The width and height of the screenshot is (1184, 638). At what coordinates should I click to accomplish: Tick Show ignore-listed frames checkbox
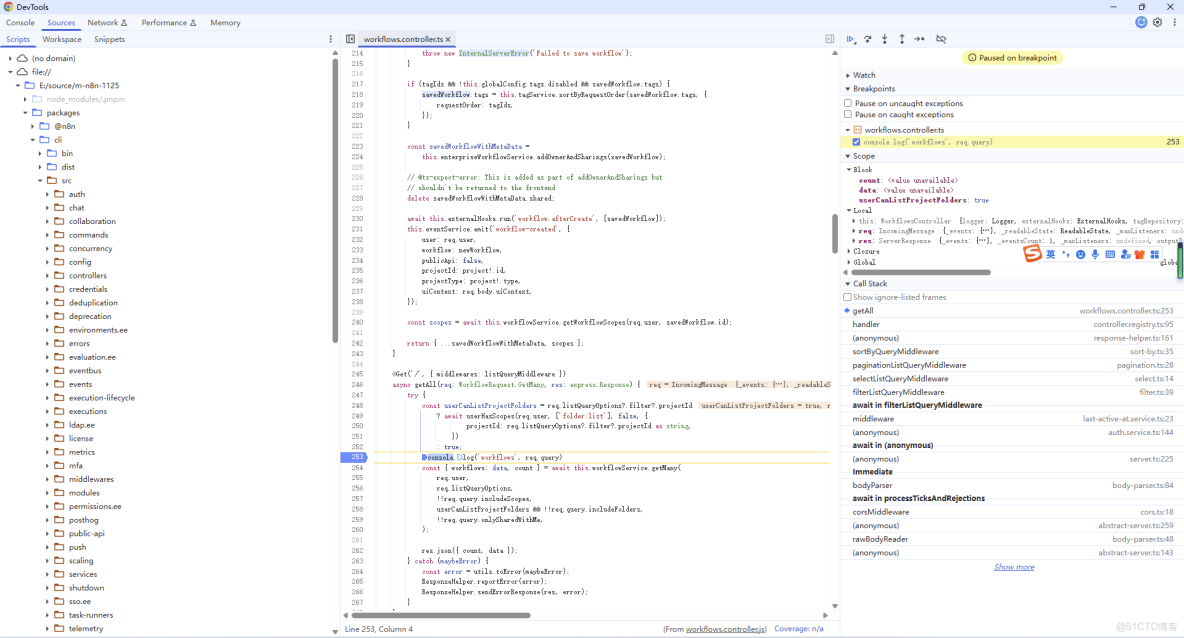pyautogui.click(x=848, y=297)
